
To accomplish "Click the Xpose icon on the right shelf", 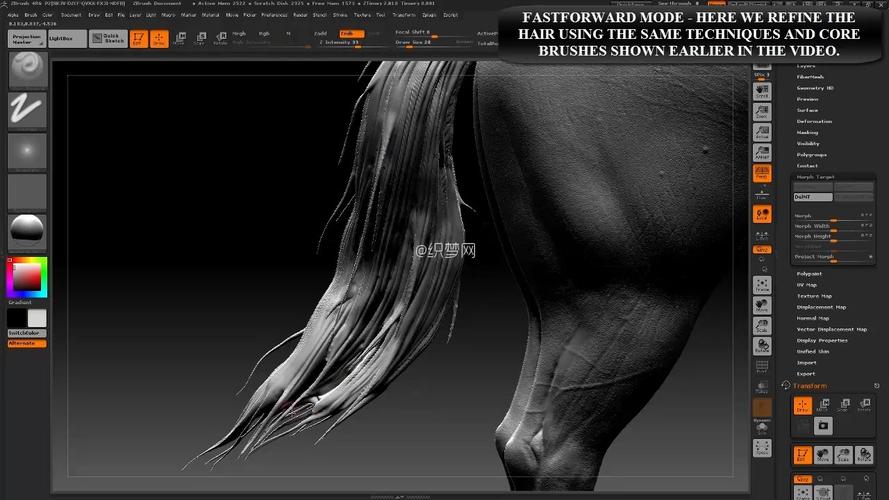I will [762, 448].
